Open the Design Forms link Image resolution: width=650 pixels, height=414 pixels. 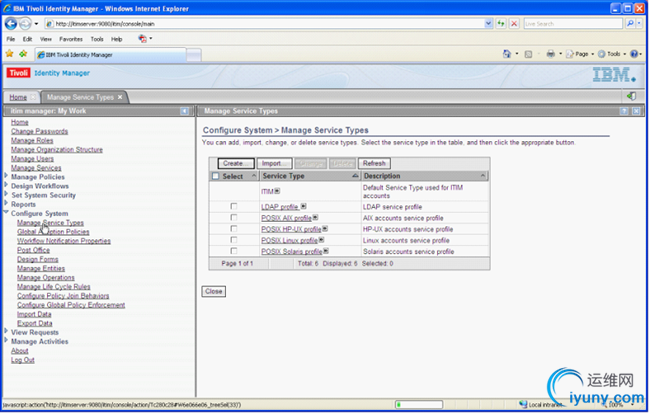38,259
